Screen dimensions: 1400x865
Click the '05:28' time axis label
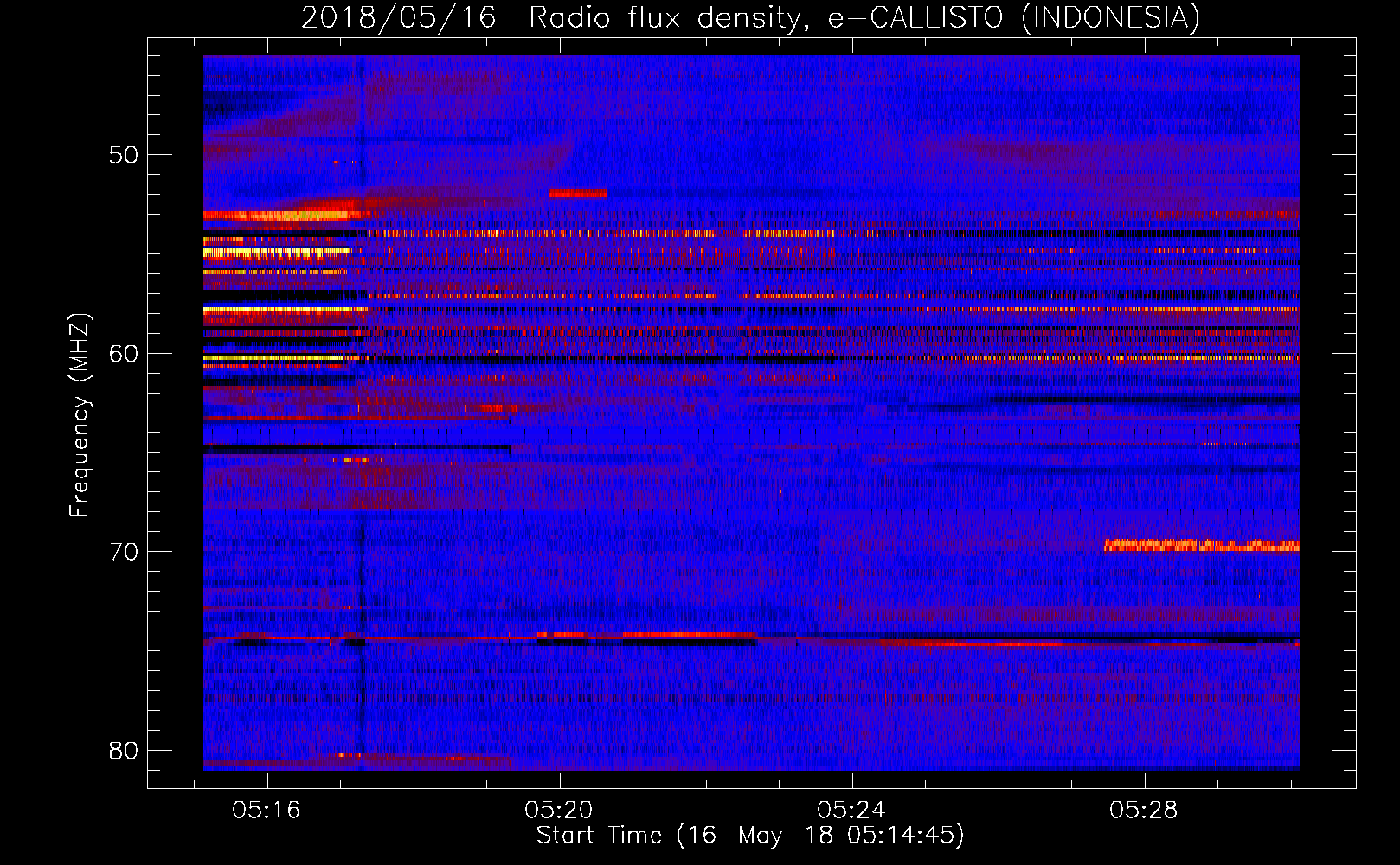pyautogui.click(x=1144, y=811)
